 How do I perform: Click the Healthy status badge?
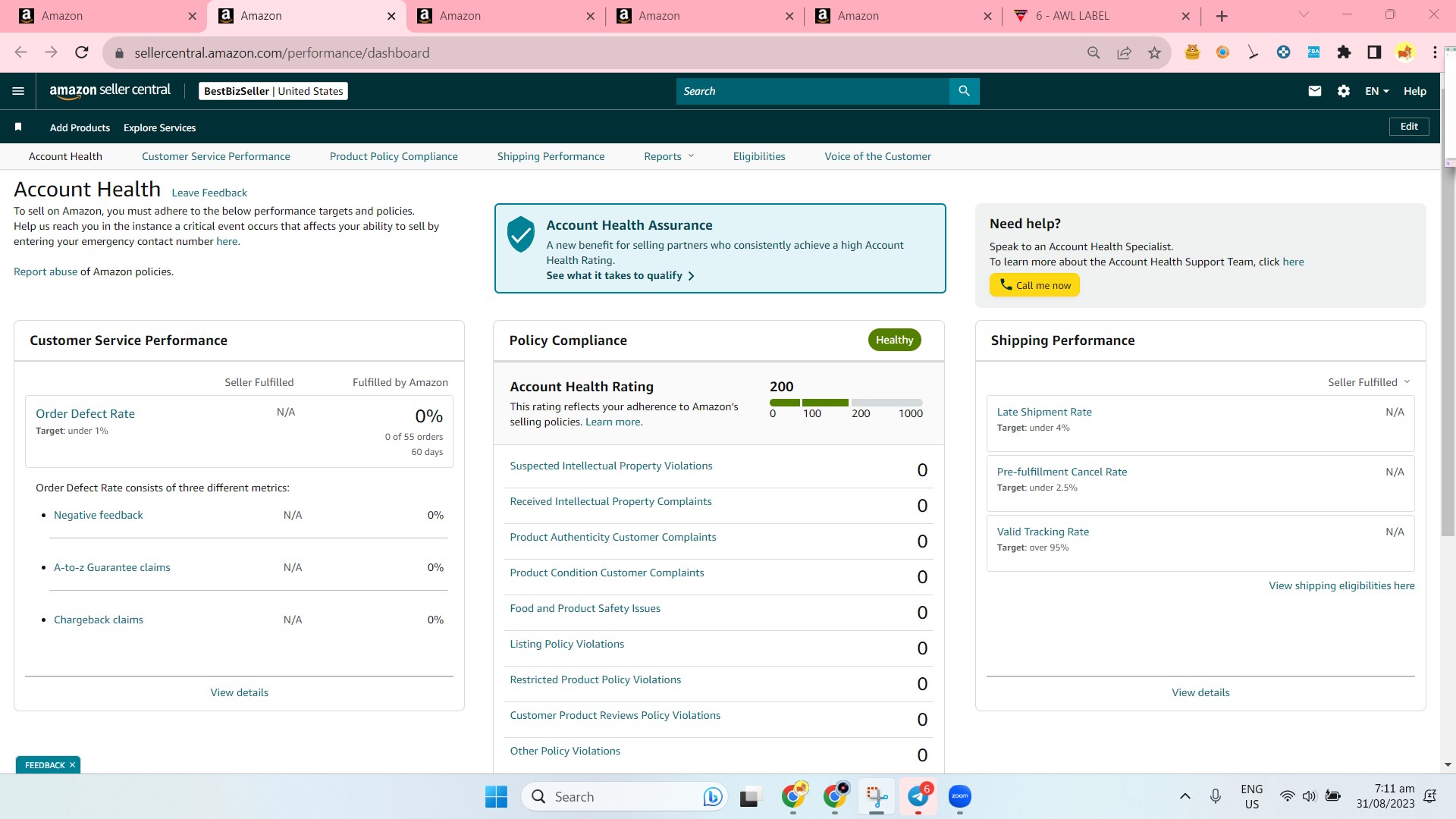coord(894,340)
